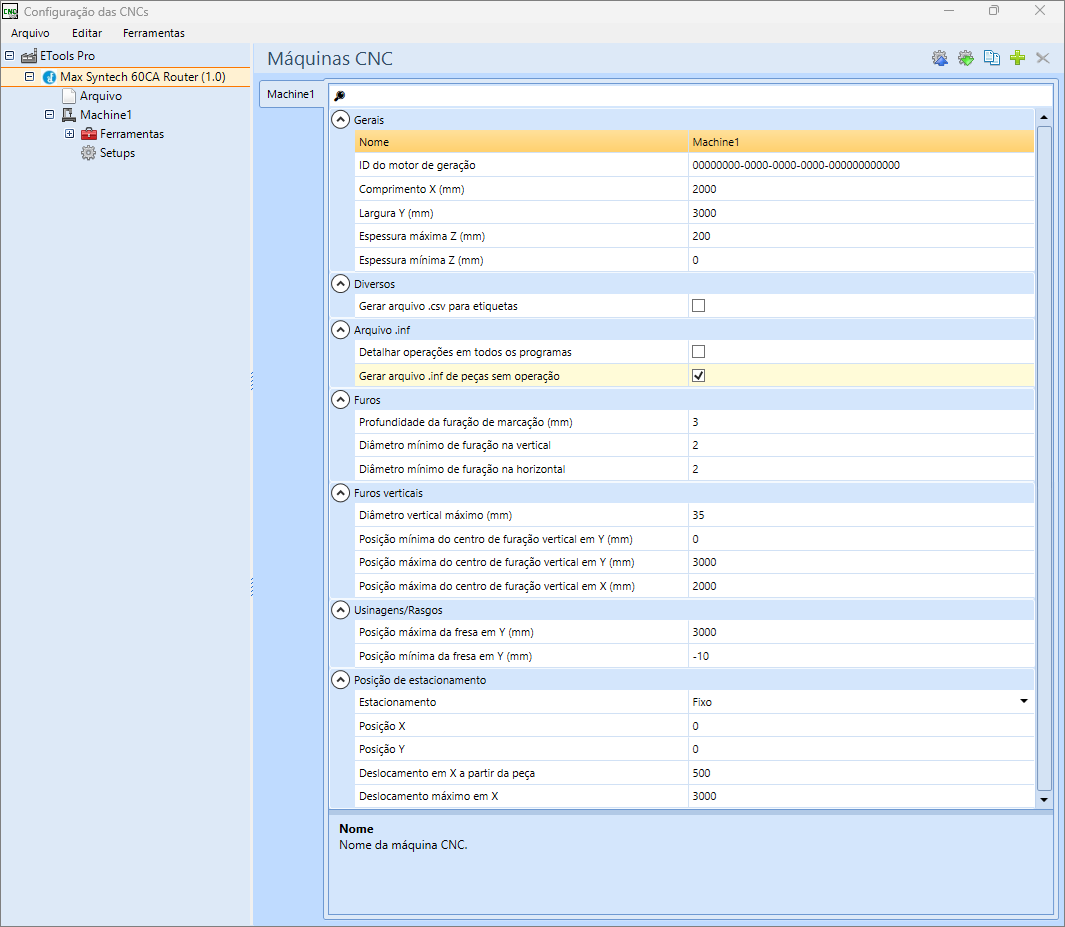Click the duplicate machine copy icon
1065x927 pixels.
(992, 58)
